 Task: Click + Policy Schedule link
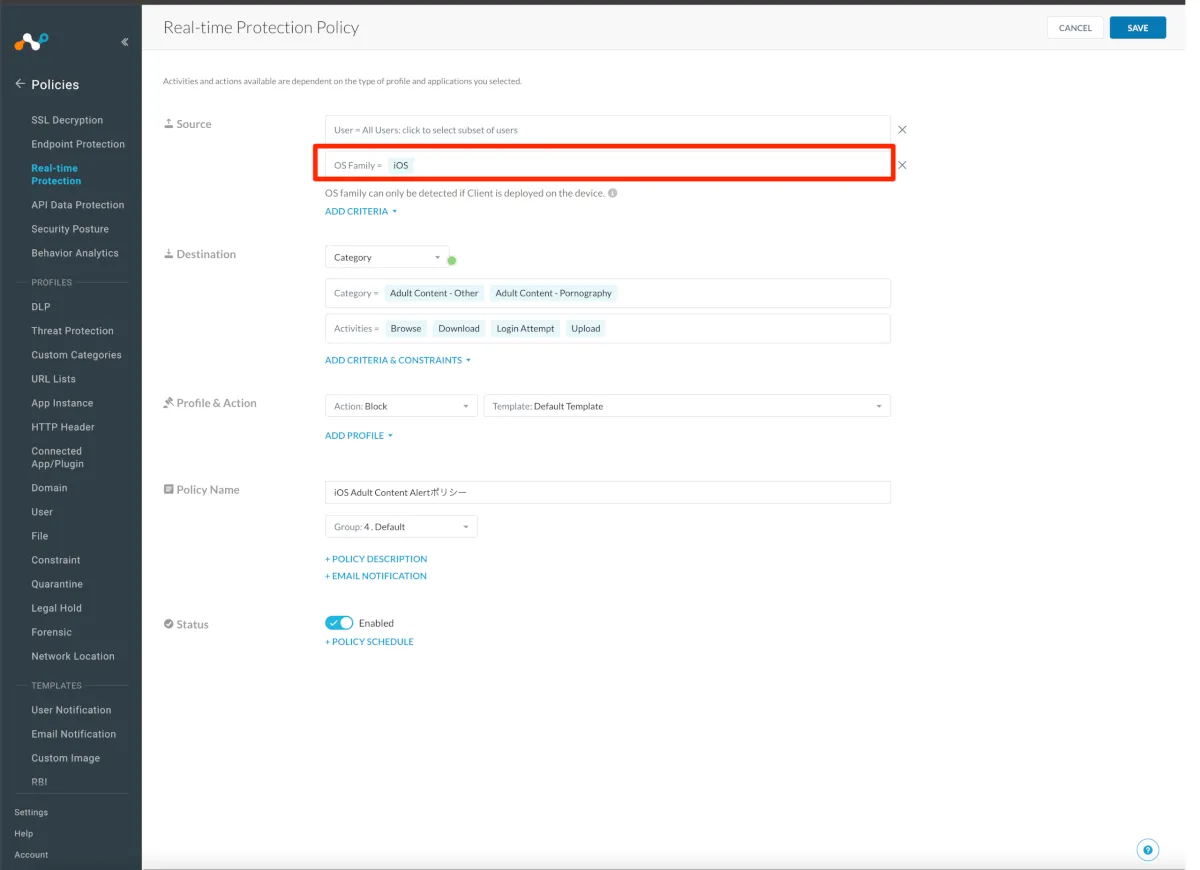tap(369, 642)
